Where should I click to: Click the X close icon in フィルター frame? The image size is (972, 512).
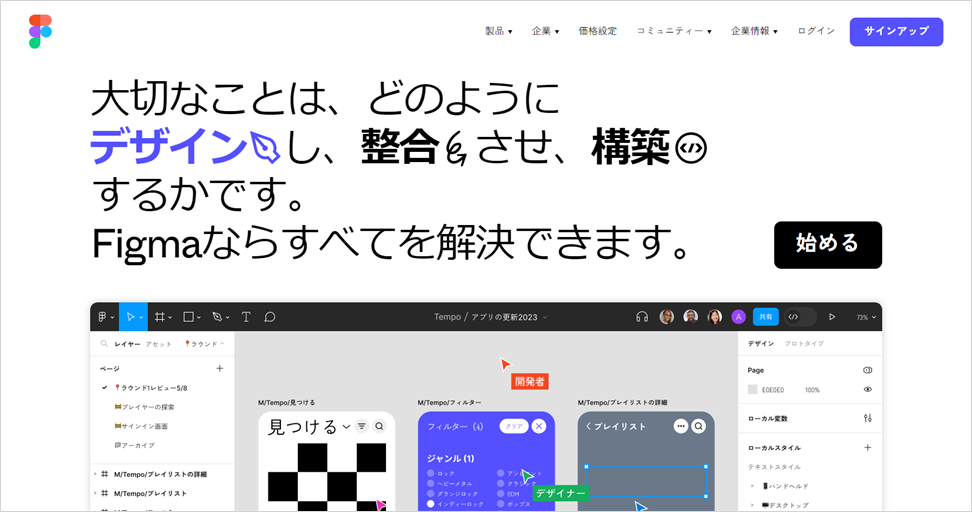point(539,426)
